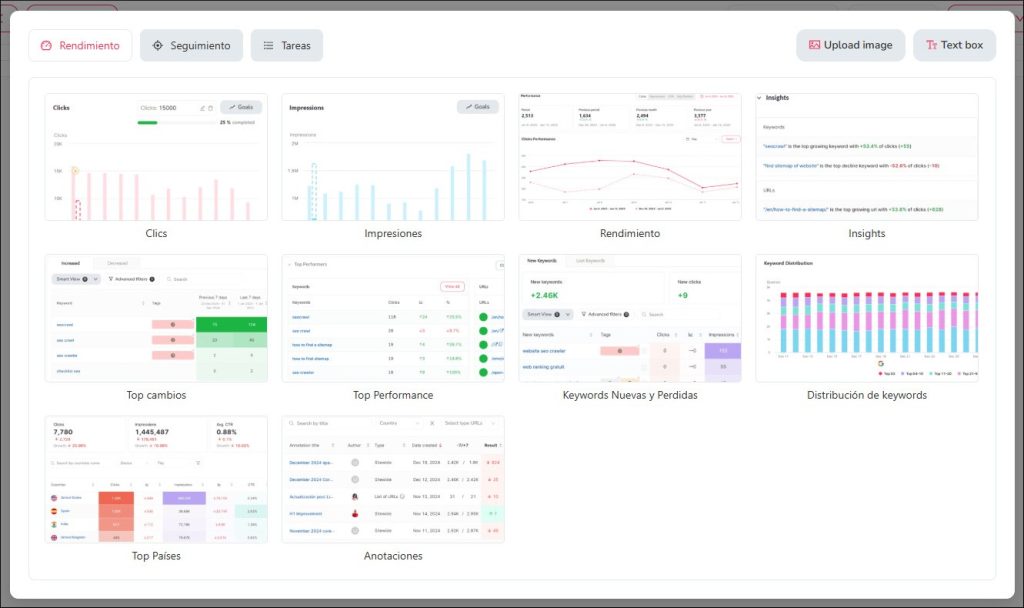Open the Smart View dropdown in Top cambios
1024x608 pixels.
click(76, 279)
